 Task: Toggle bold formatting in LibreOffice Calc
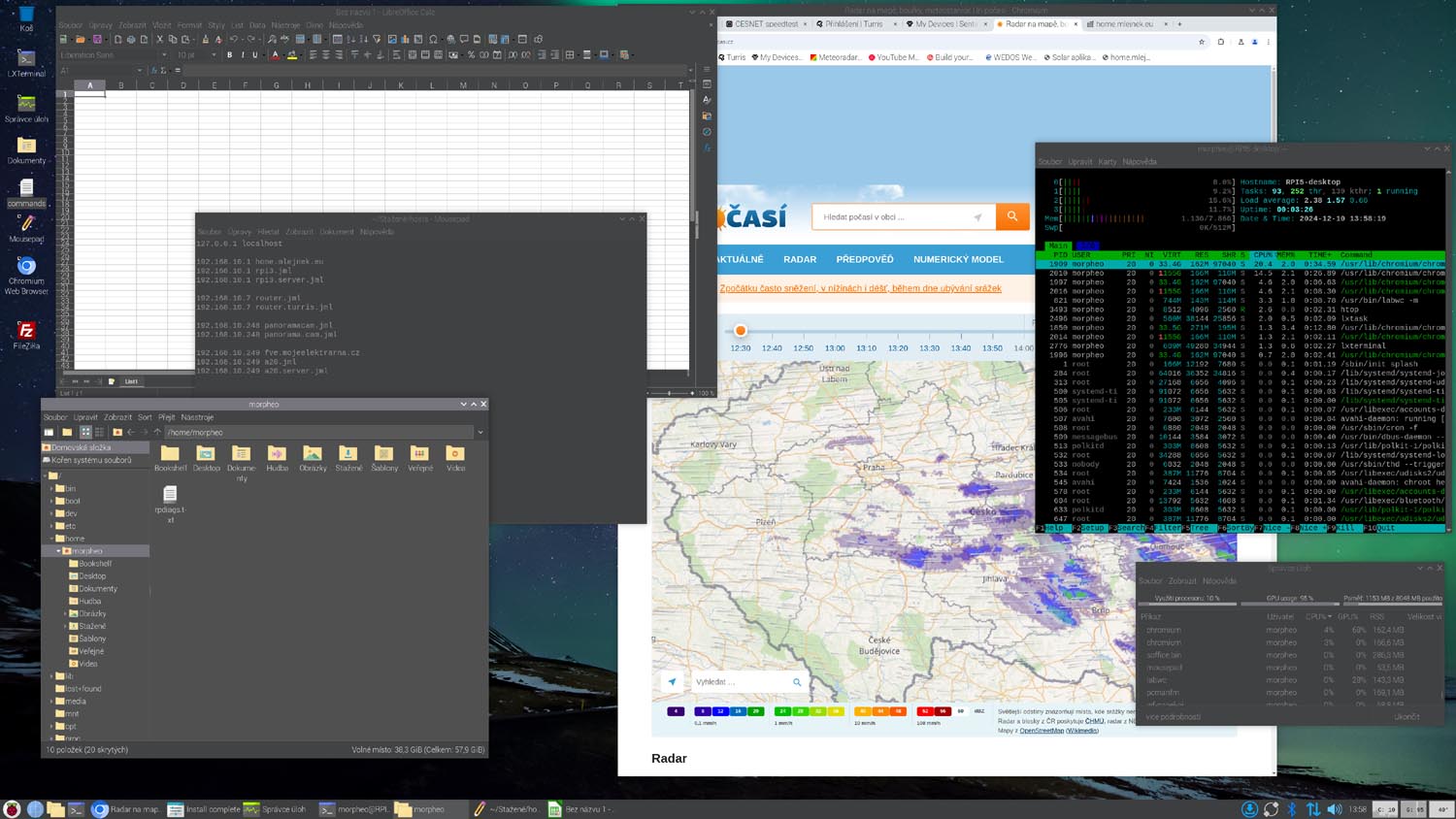[230, 55]
